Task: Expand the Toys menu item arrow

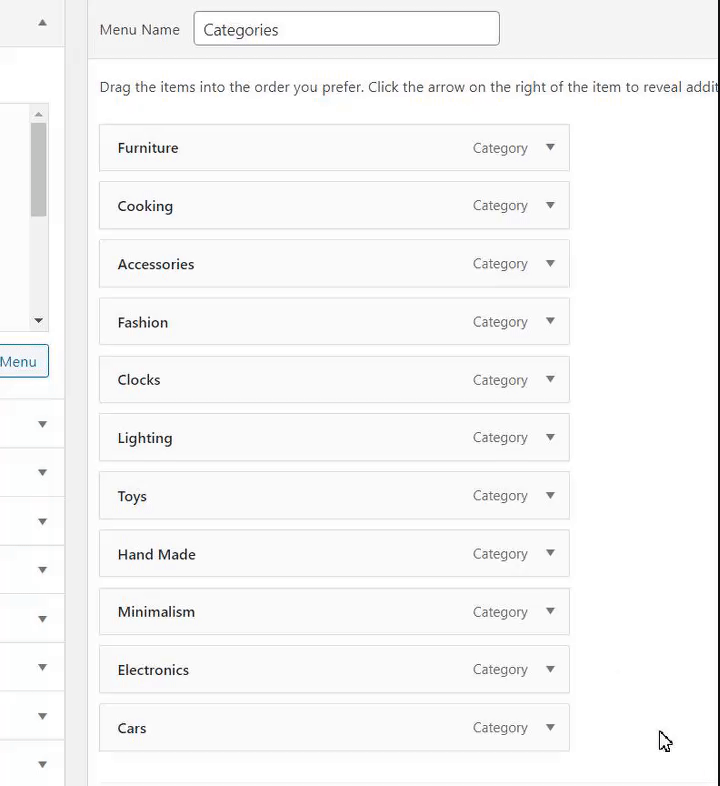Action: 550,496
